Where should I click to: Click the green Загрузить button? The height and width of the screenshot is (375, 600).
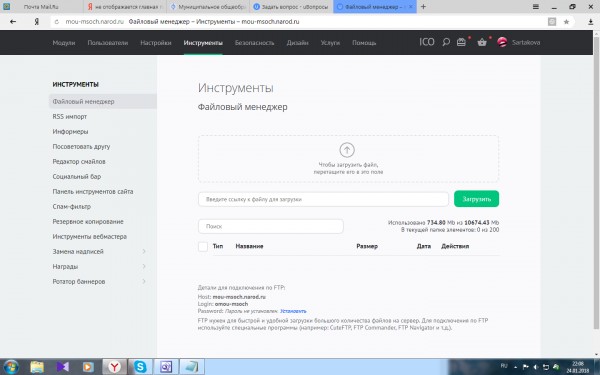coord(476,199)
